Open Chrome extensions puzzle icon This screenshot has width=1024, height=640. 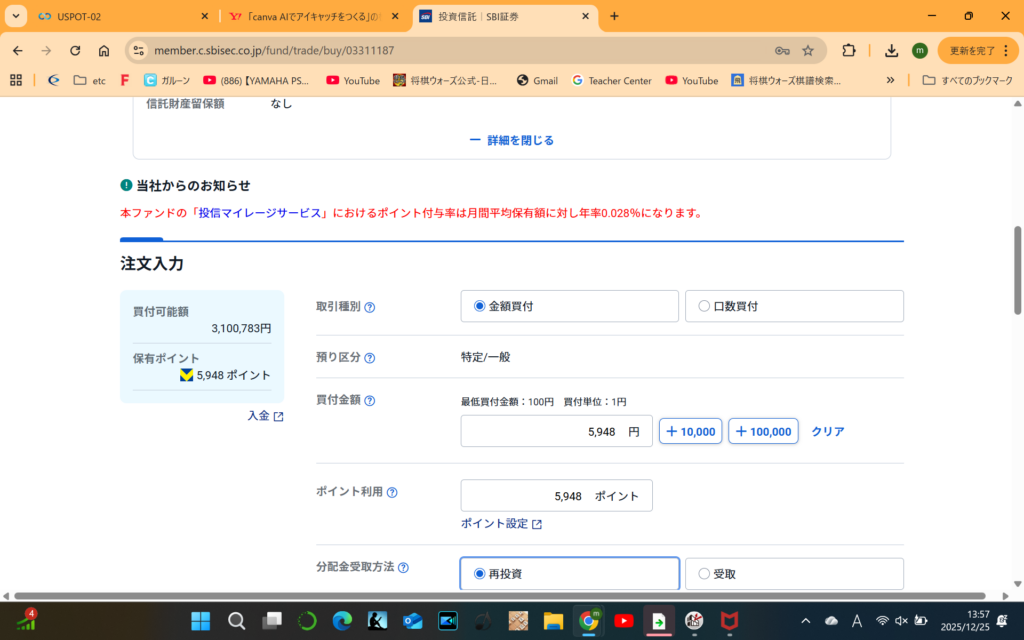coord(849,51)
